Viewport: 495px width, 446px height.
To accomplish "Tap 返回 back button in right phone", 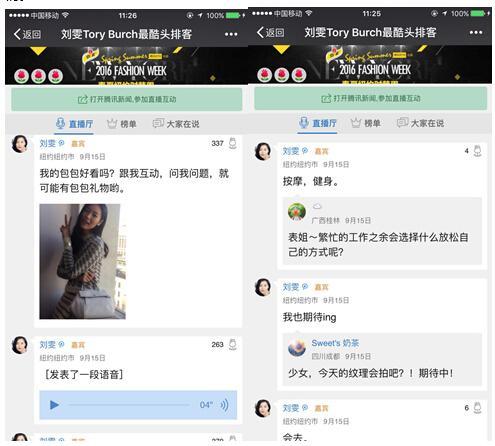I will [271, 32].
